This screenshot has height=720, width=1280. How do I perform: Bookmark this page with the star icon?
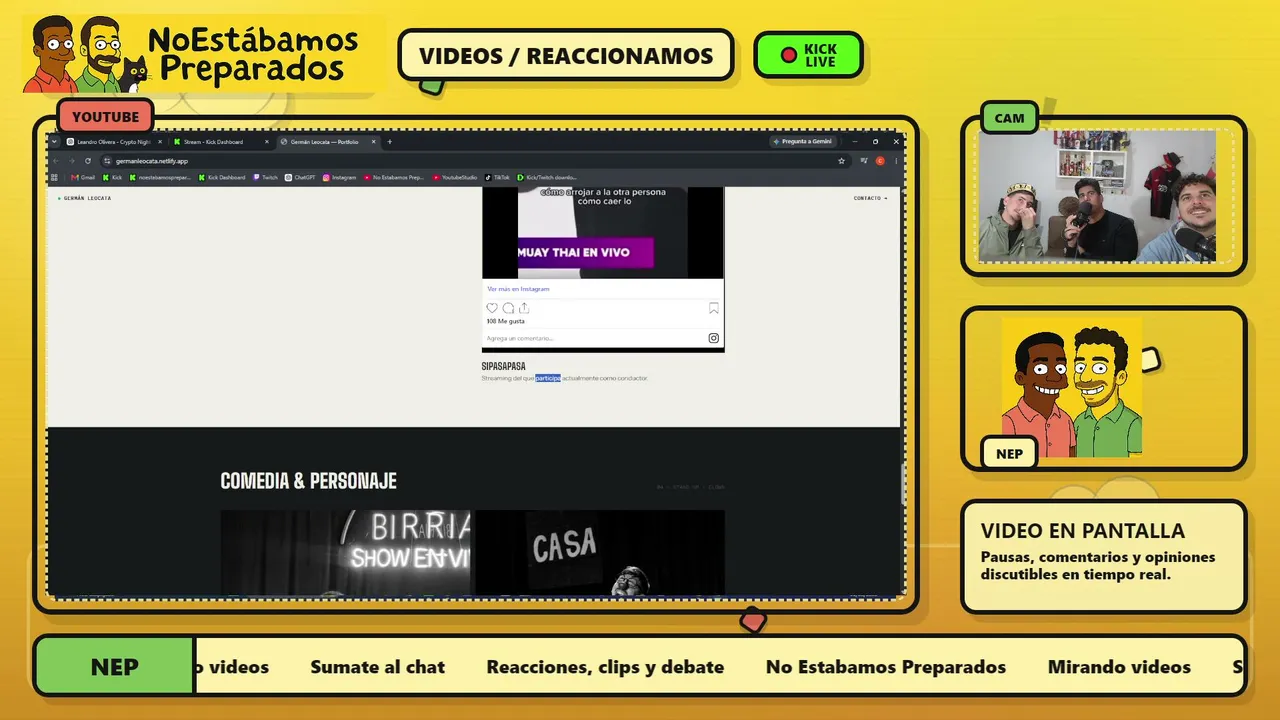(x=842, y=160)
